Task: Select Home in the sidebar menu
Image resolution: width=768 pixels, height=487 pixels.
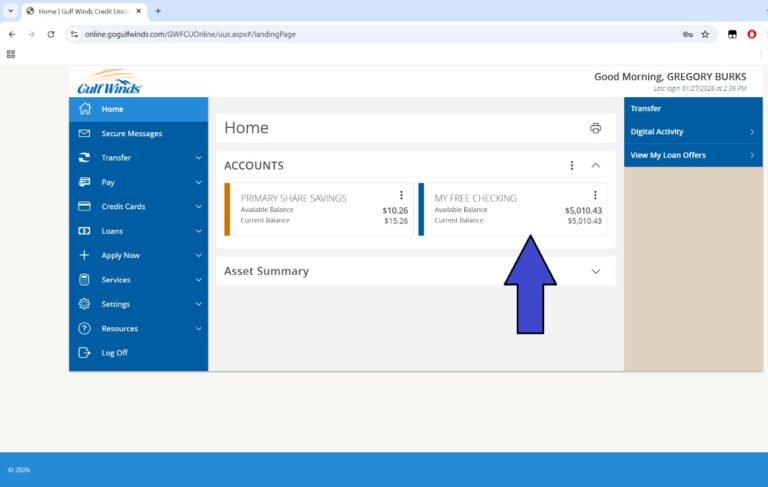Action: [x=112, y=109]
